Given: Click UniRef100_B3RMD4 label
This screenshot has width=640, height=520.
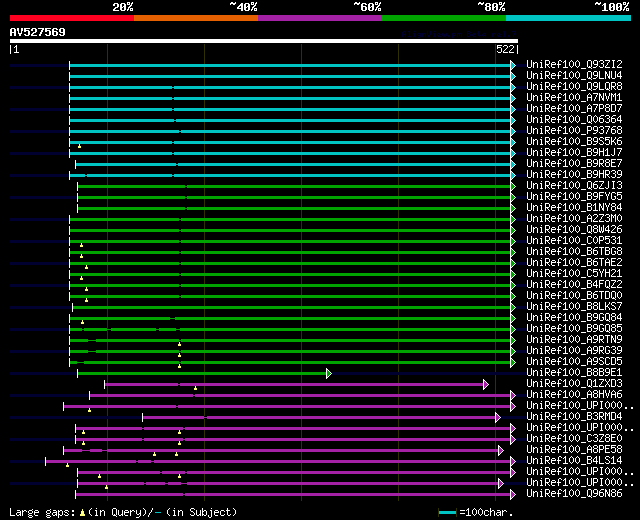Looking at the screenshot, I should 574,417.
